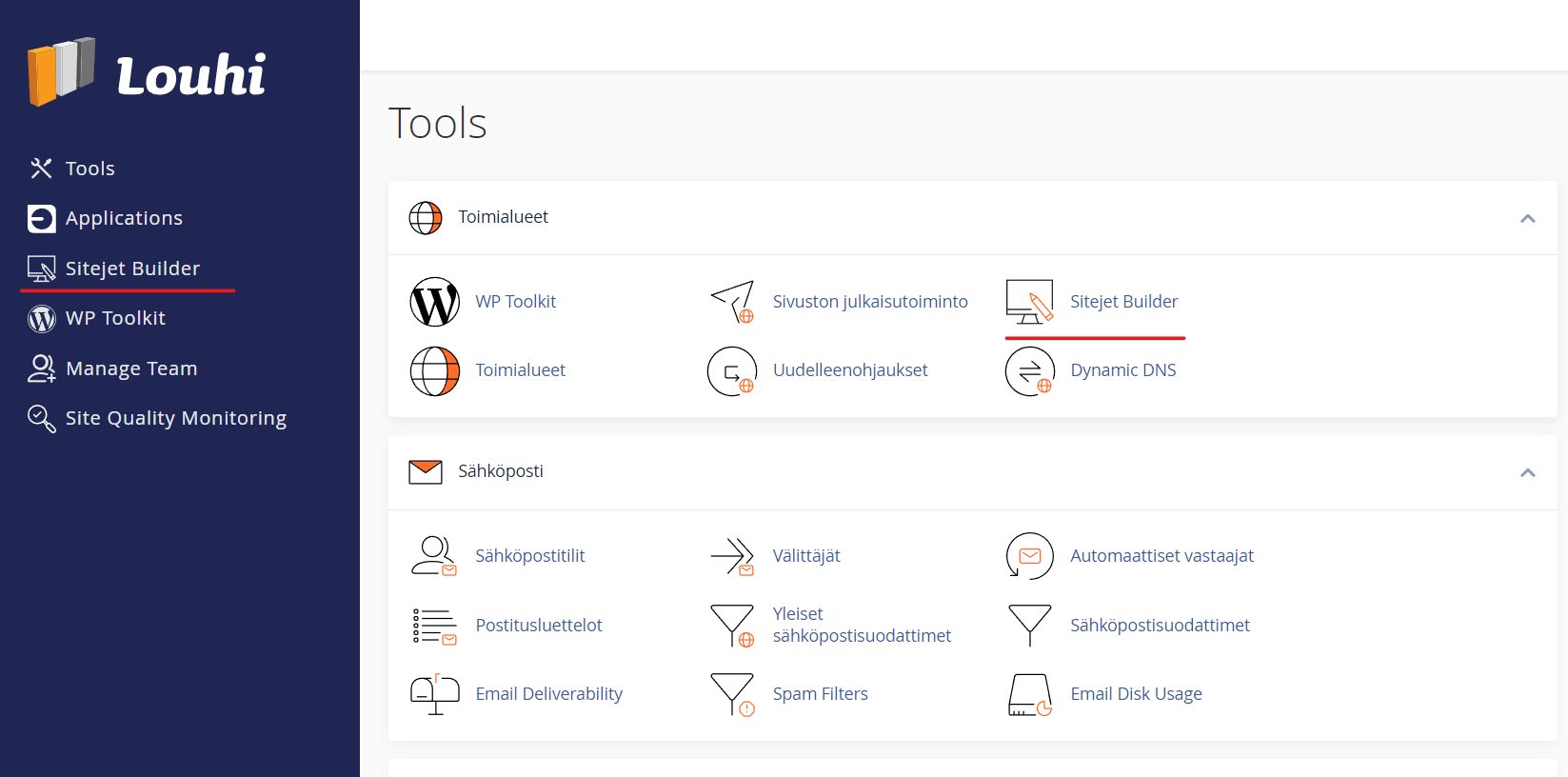Image resolution: width=1568 pixels, height=777 pixels.
Task: Collapse the Toimialueet section chevron
Action: pyautogui.click(x=1527, y=218)
